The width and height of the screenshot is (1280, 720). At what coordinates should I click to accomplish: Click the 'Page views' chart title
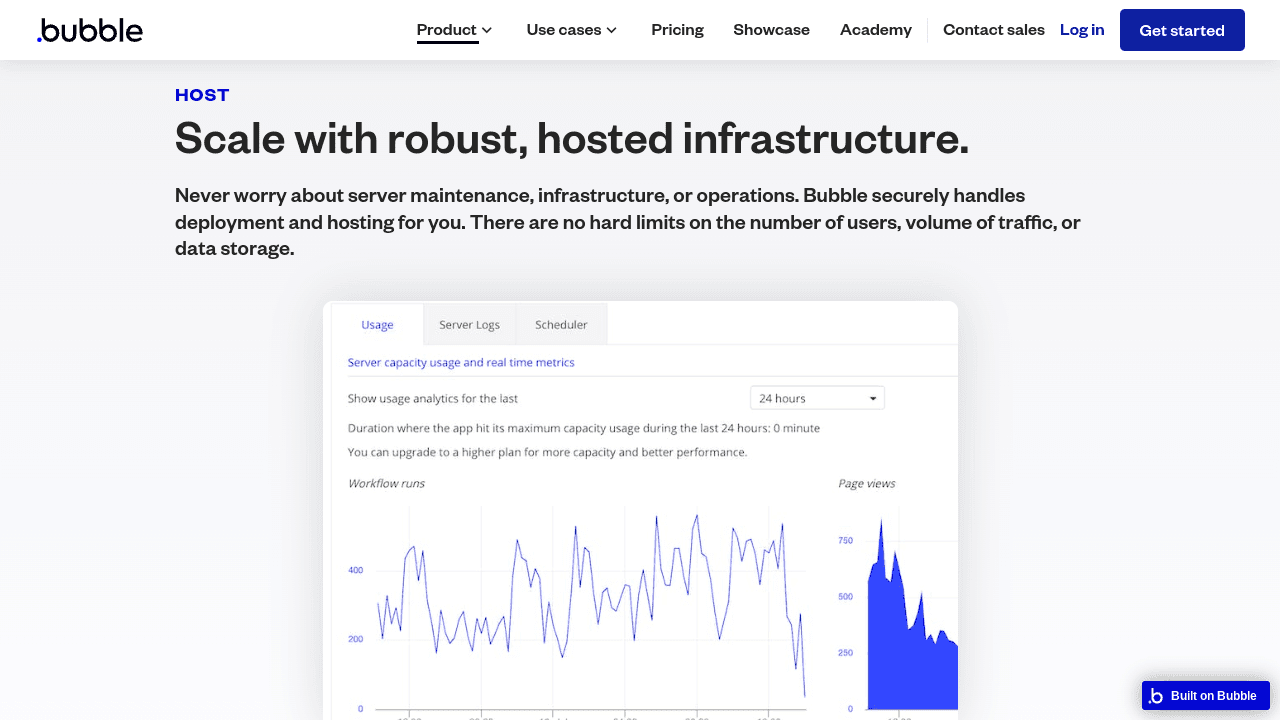coord(866,483)
